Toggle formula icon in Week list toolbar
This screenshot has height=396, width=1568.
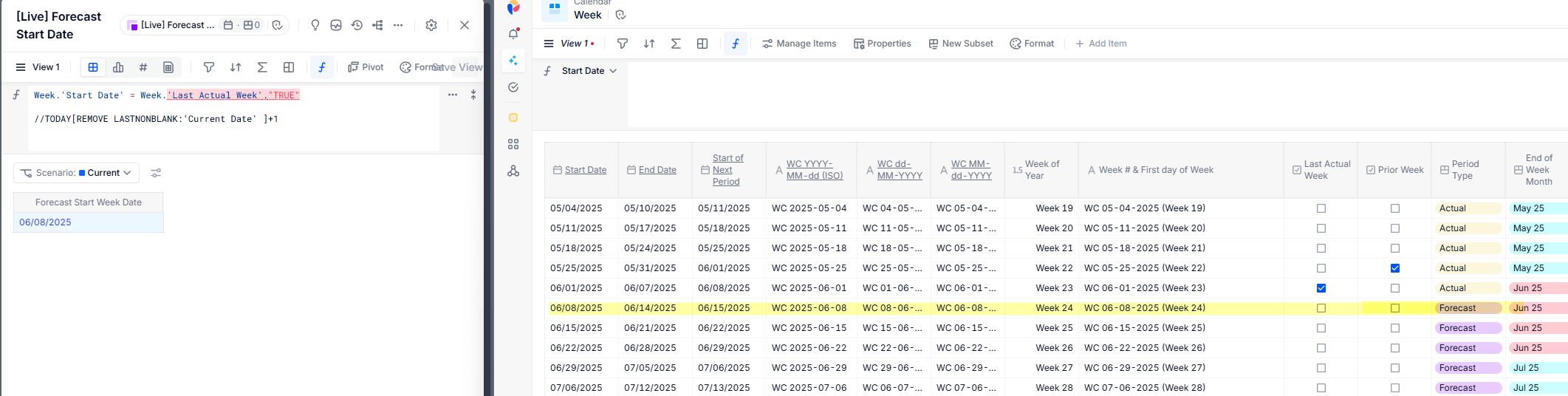[x=735, y=44]
